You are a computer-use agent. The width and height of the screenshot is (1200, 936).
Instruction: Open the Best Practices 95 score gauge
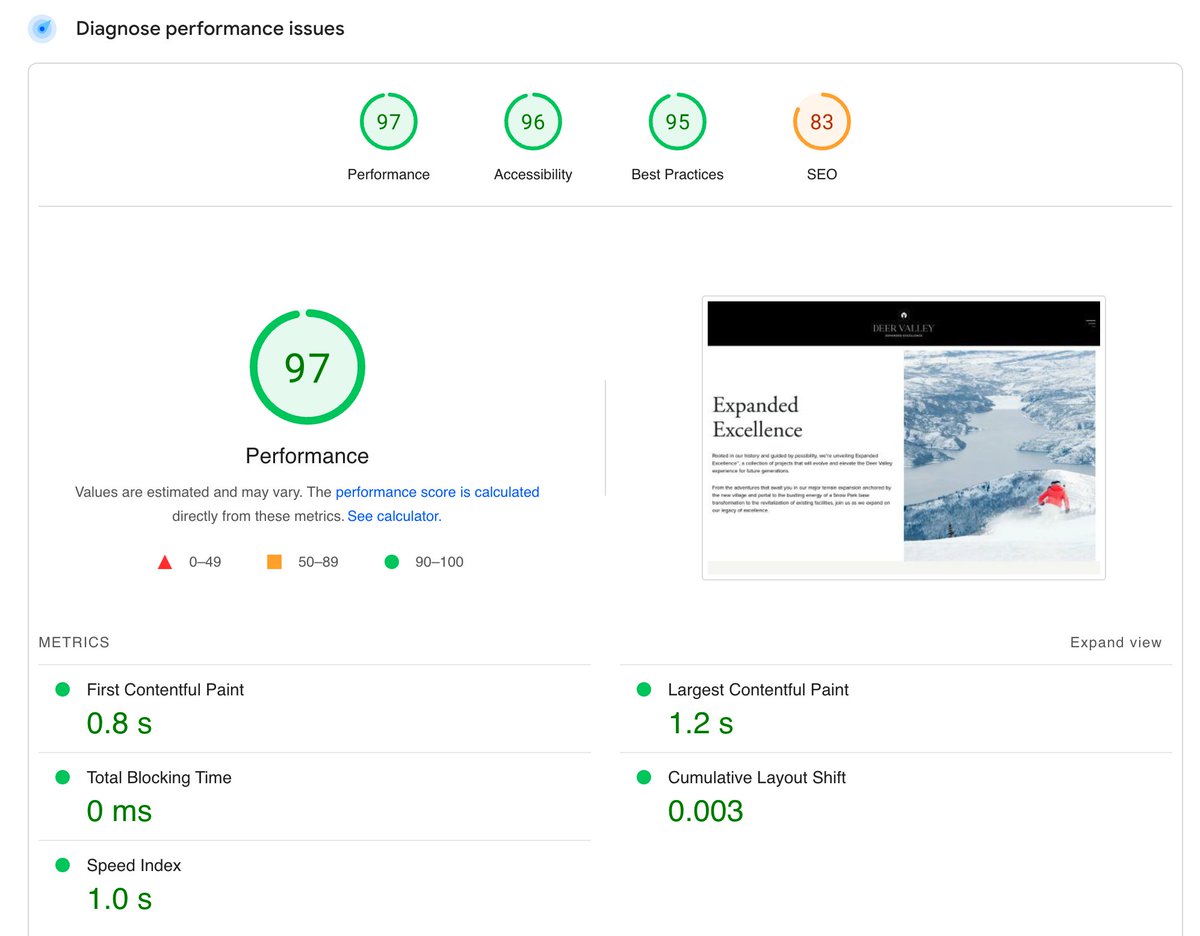tap(677, 122)
